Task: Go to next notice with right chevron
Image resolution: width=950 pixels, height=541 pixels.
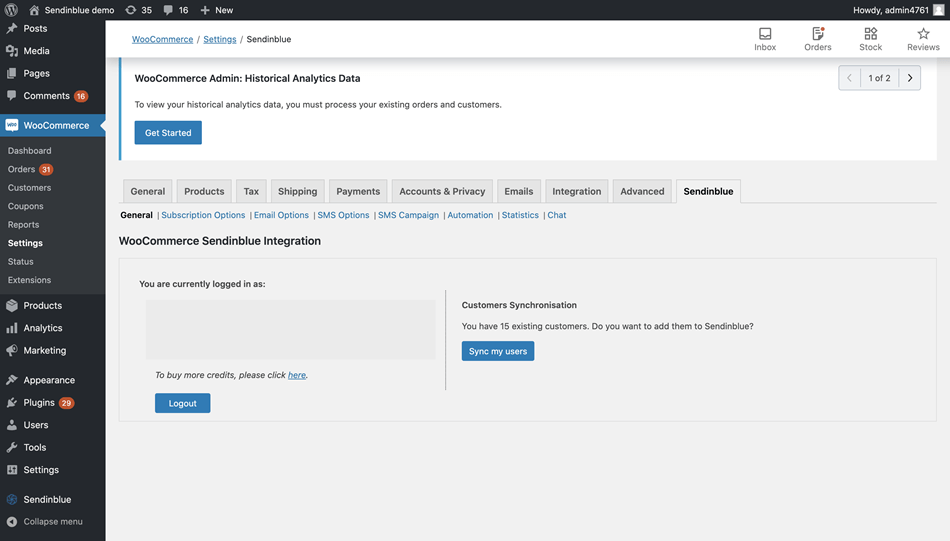Action: pos(909,78)
